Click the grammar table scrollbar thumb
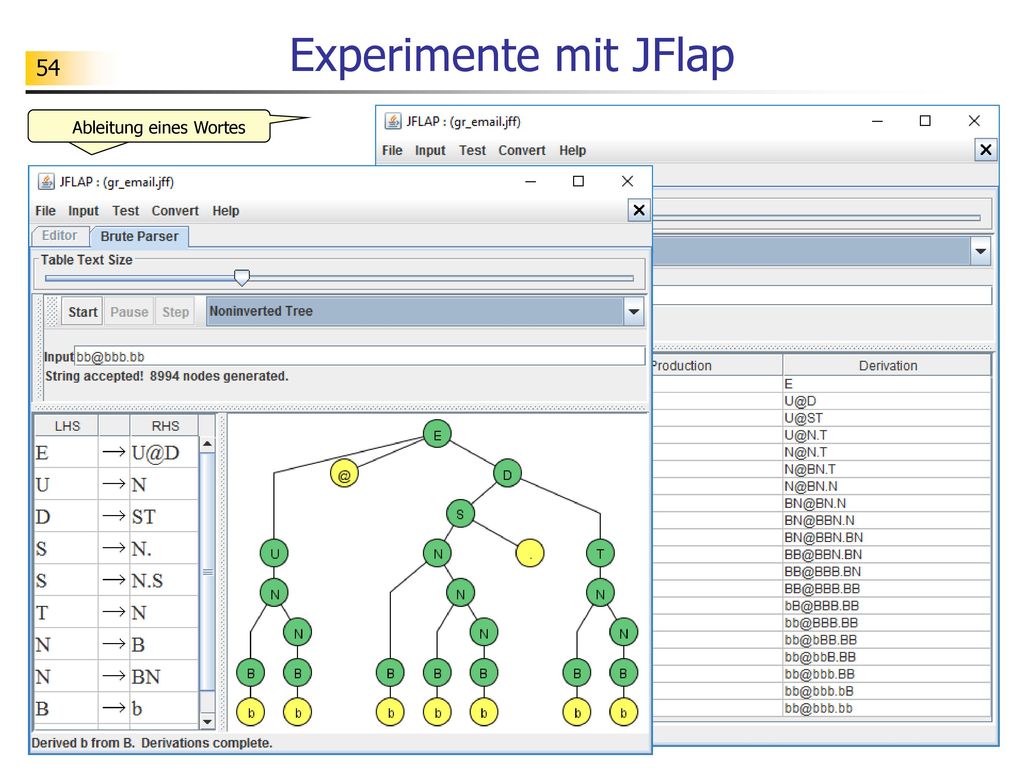Screen dimensions: 1024x768 click(x=207, y=571)
